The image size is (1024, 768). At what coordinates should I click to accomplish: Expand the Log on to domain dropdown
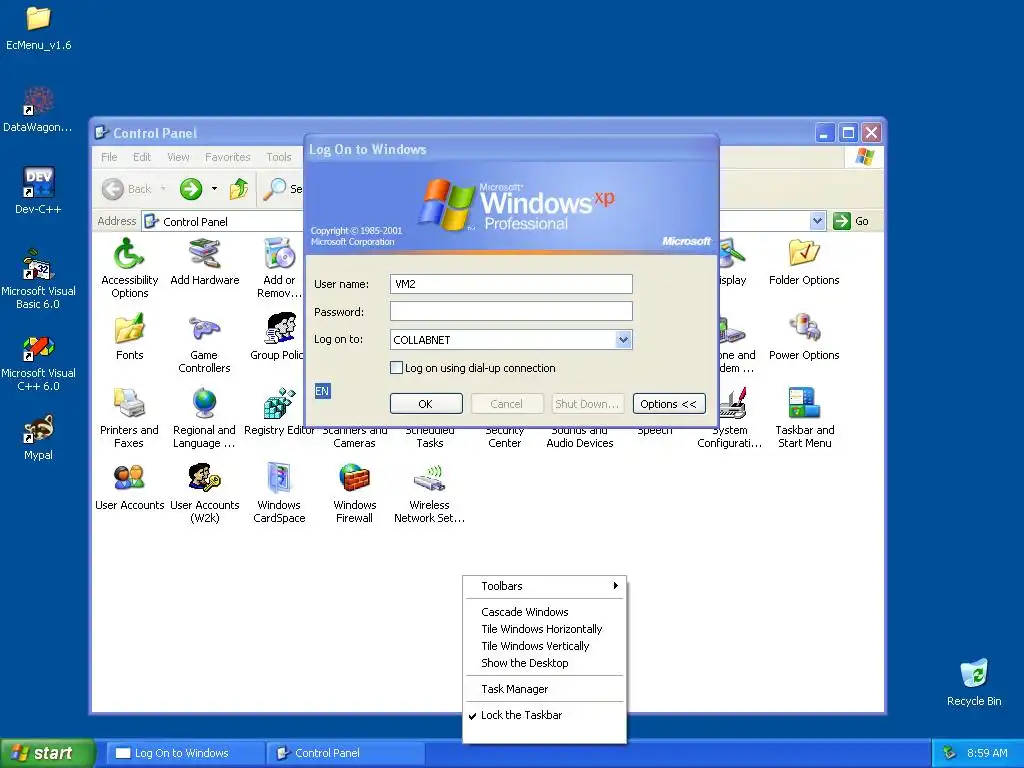point(624,340)
